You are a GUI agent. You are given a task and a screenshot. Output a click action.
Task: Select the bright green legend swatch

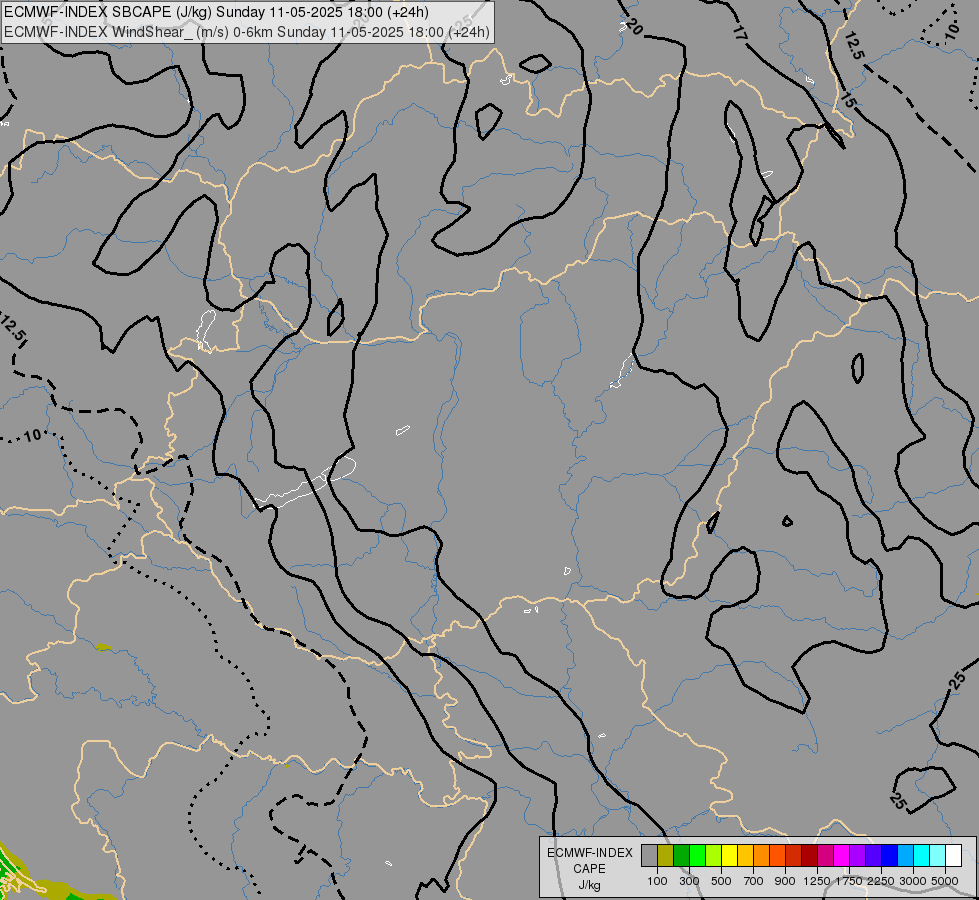coord(697,856)
